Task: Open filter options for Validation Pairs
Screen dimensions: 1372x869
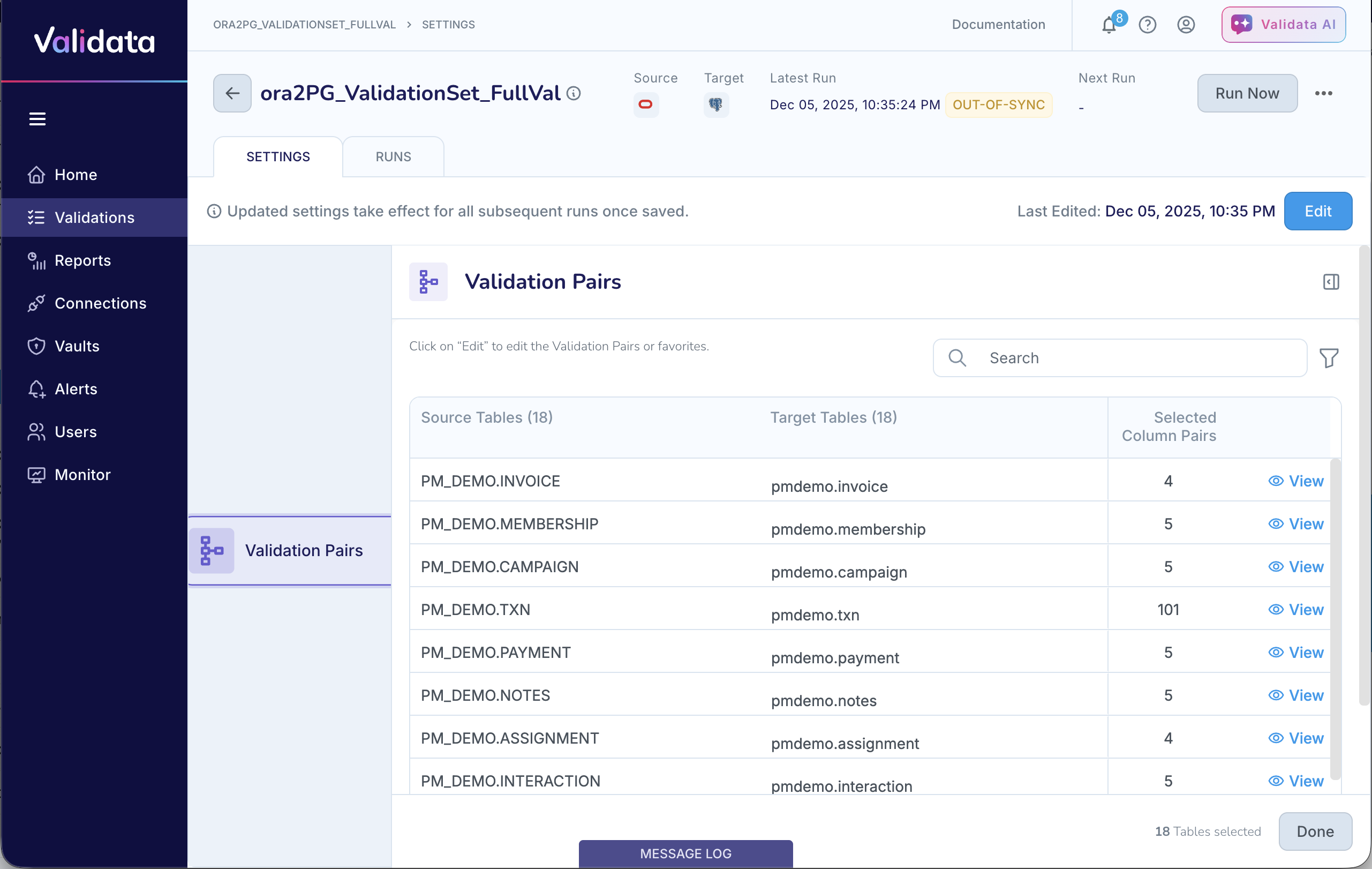Action: point(1329,358)
